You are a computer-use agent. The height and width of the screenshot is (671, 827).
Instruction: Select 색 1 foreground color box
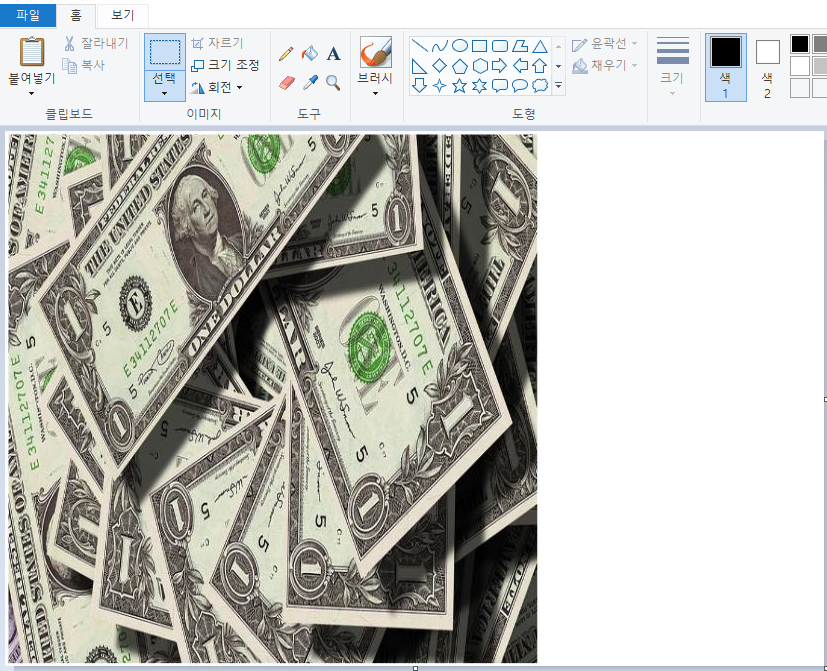(726, 67)
